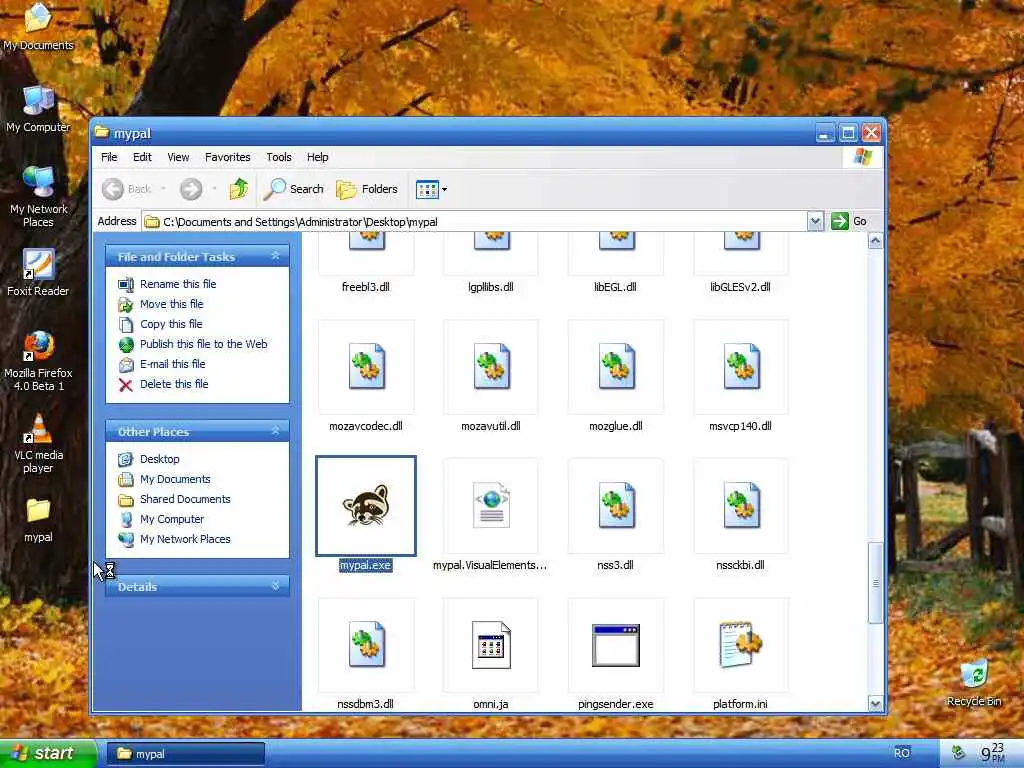This screenshot has width=1024, height=768.
Task: Click the scrollbar up arrow
Action: tap(875, 242)
